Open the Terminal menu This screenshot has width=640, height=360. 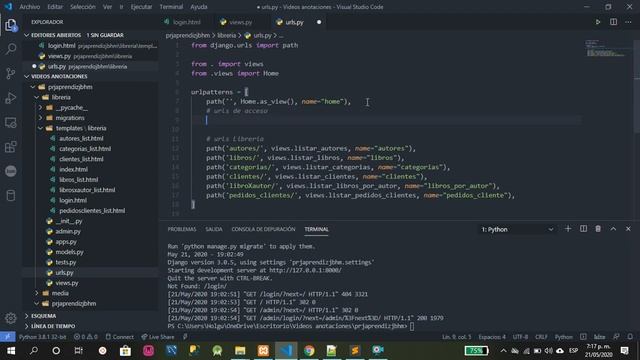tap(171, 7)
